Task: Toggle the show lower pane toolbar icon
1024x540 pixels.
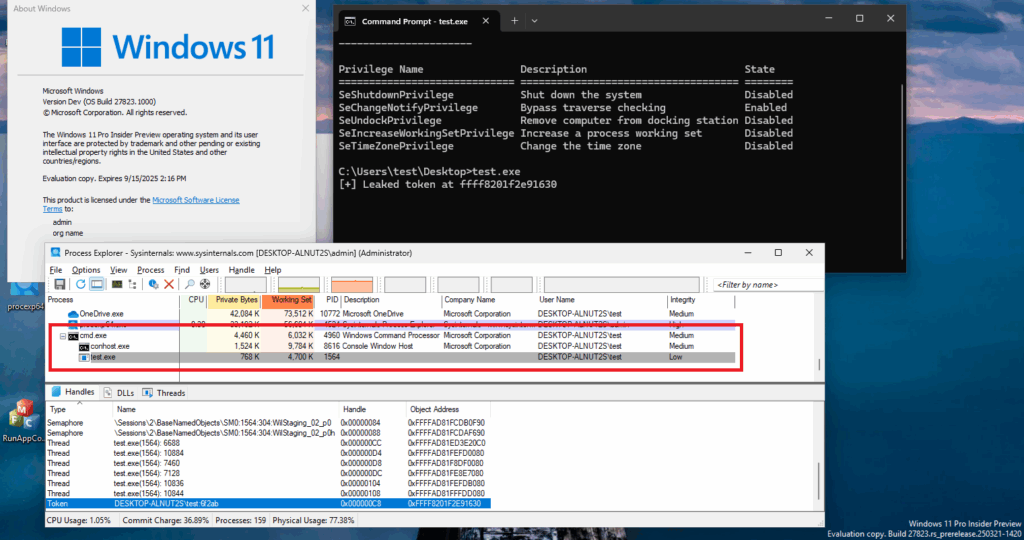Action: click(97, 284)
